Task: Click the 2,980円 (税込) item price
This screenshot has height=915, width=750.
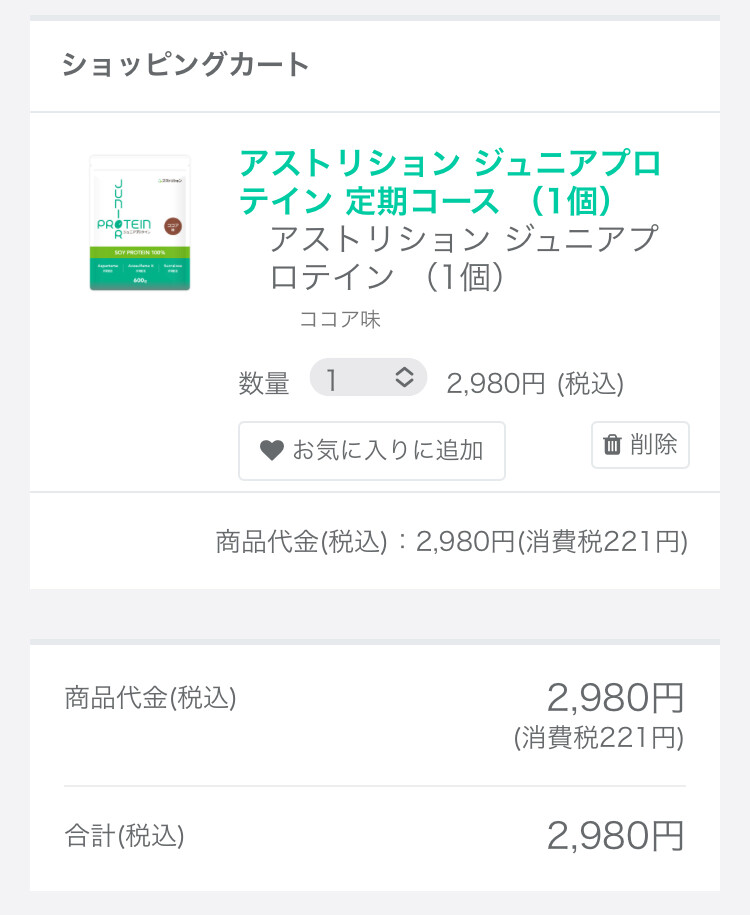Action: (x=535, y=384)
